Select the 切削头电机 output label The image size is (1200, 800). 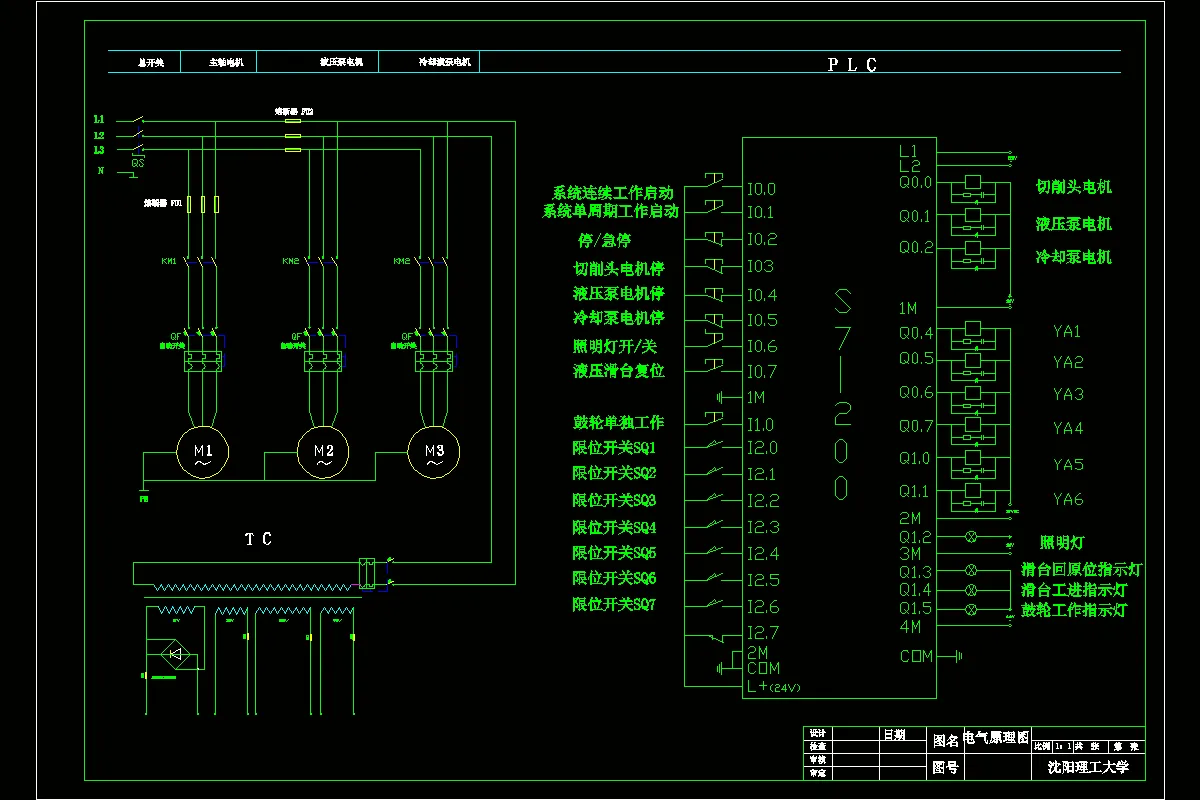(x=1074, y=187)
